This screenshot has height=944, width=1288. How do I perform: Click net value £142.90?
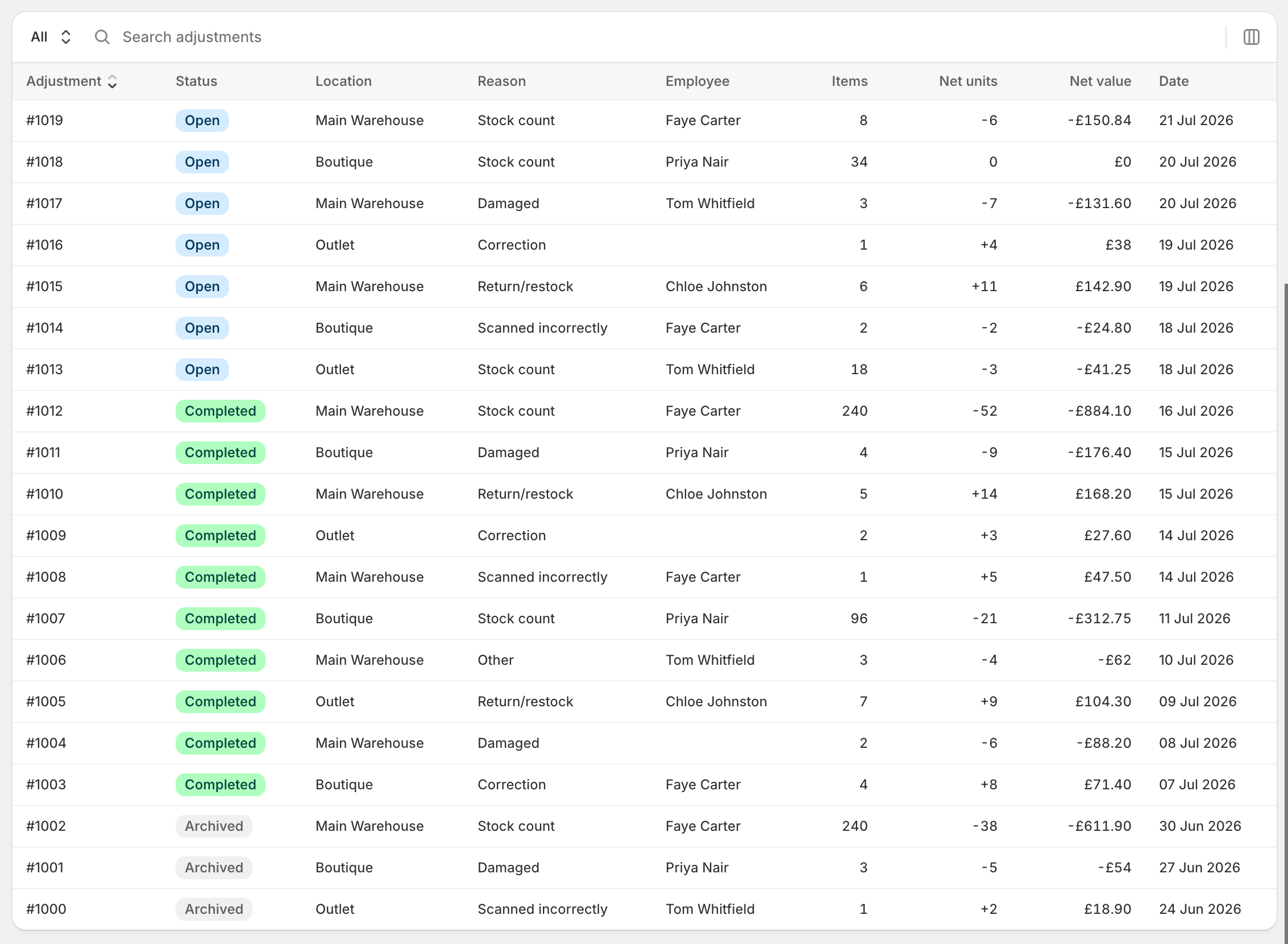coord(1103,287)
